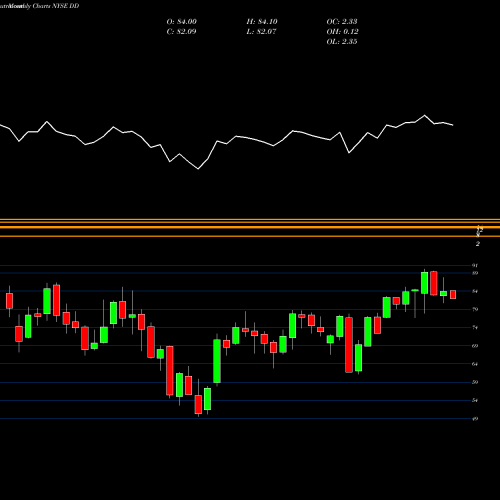This screenshot has height=500, width=500.
Task: Click the 49 price axis label
Action: (475, 419)
